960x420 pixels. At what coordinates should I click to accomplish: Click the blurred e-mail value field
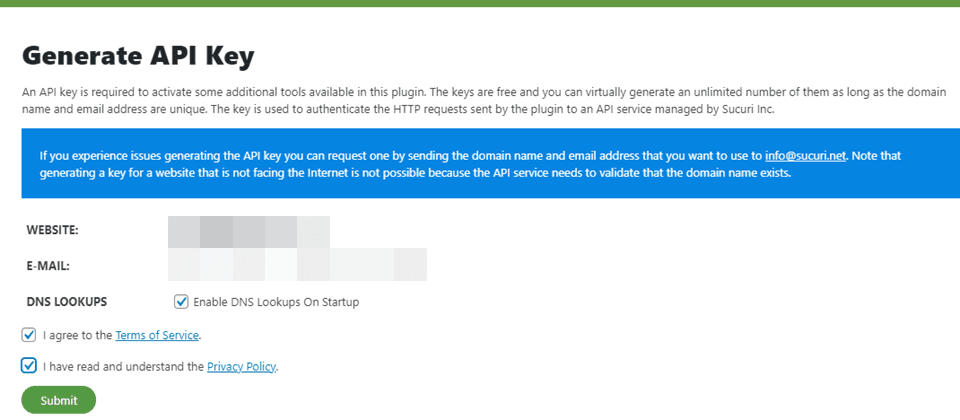tap(297, 265)
